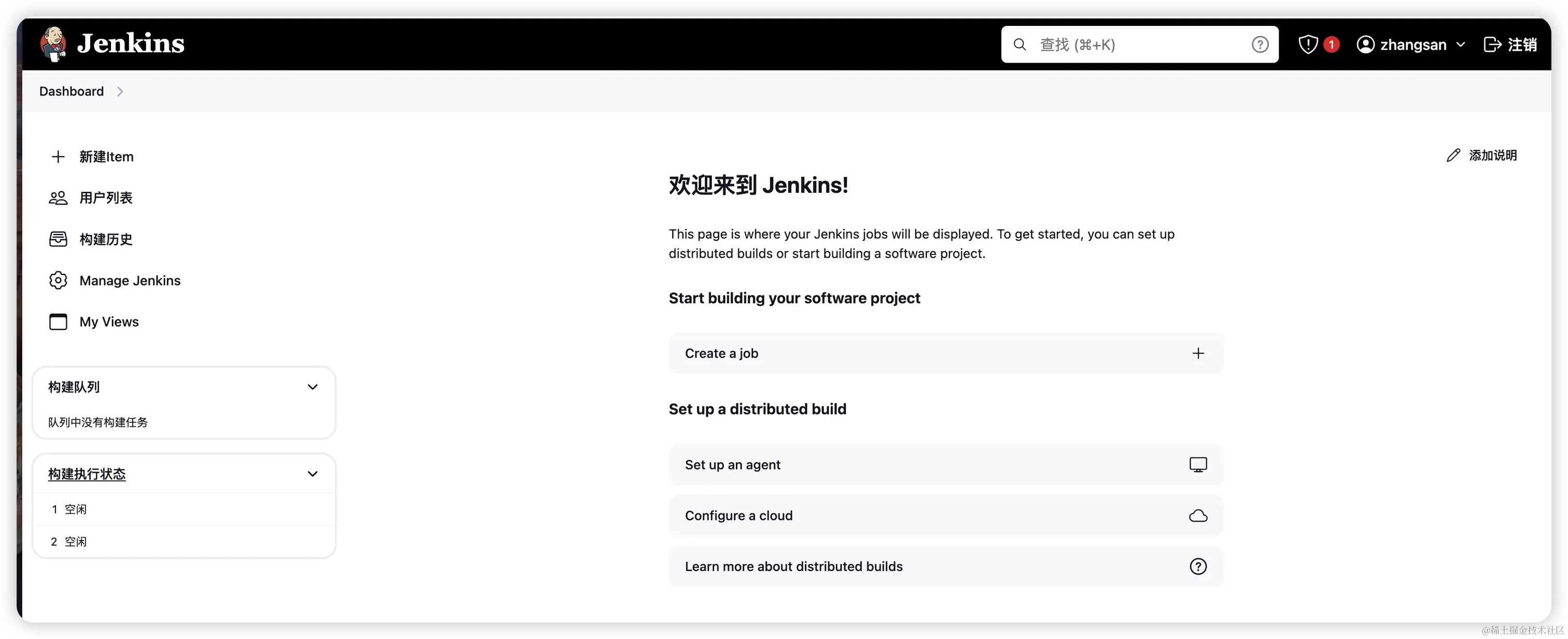The image size is (1568, 639).
Task: Click the security shield warning icon
Action: (x=1308, y=45)
